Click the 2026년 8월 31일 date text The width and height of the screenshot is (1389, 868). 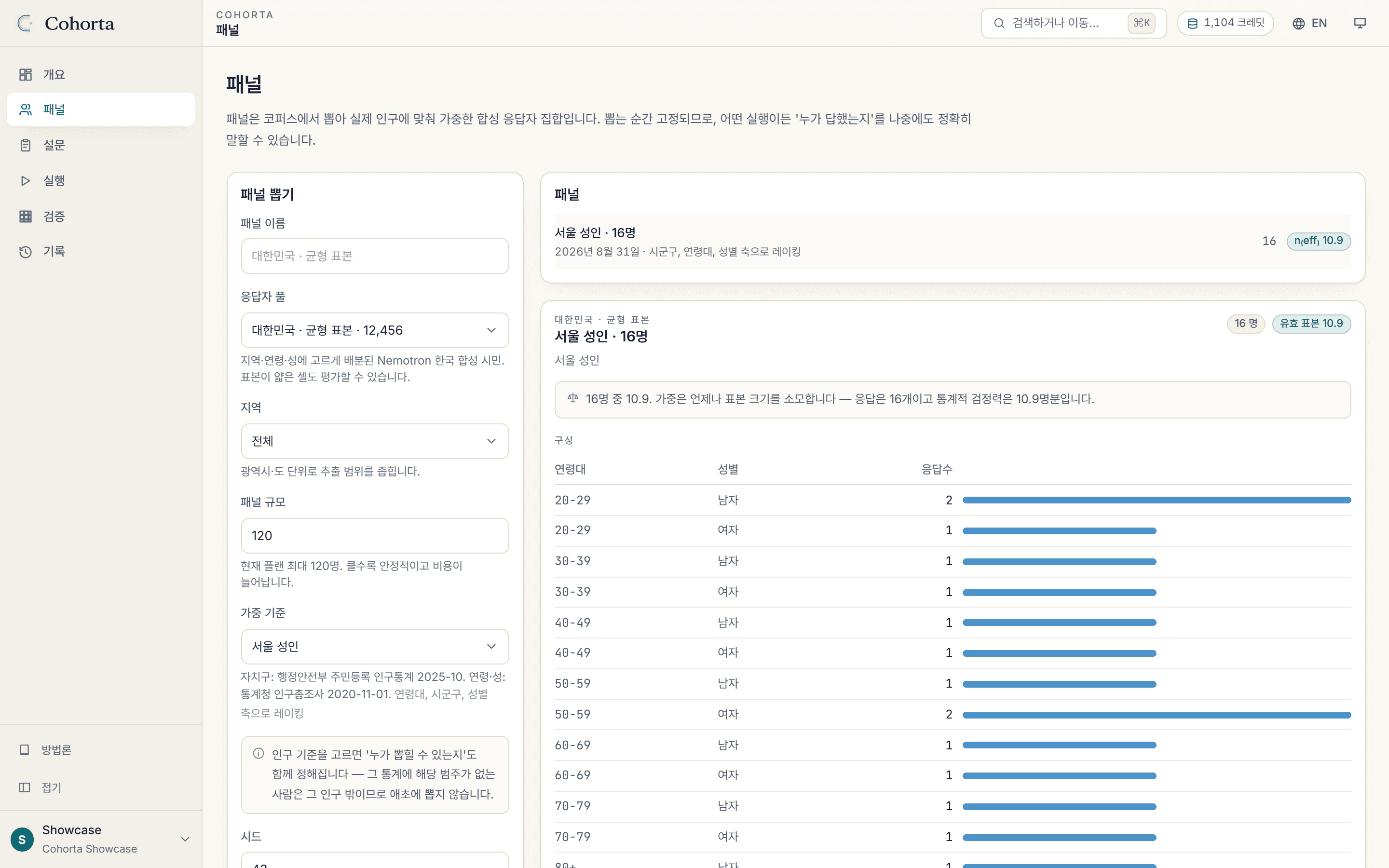coord(597,251)
